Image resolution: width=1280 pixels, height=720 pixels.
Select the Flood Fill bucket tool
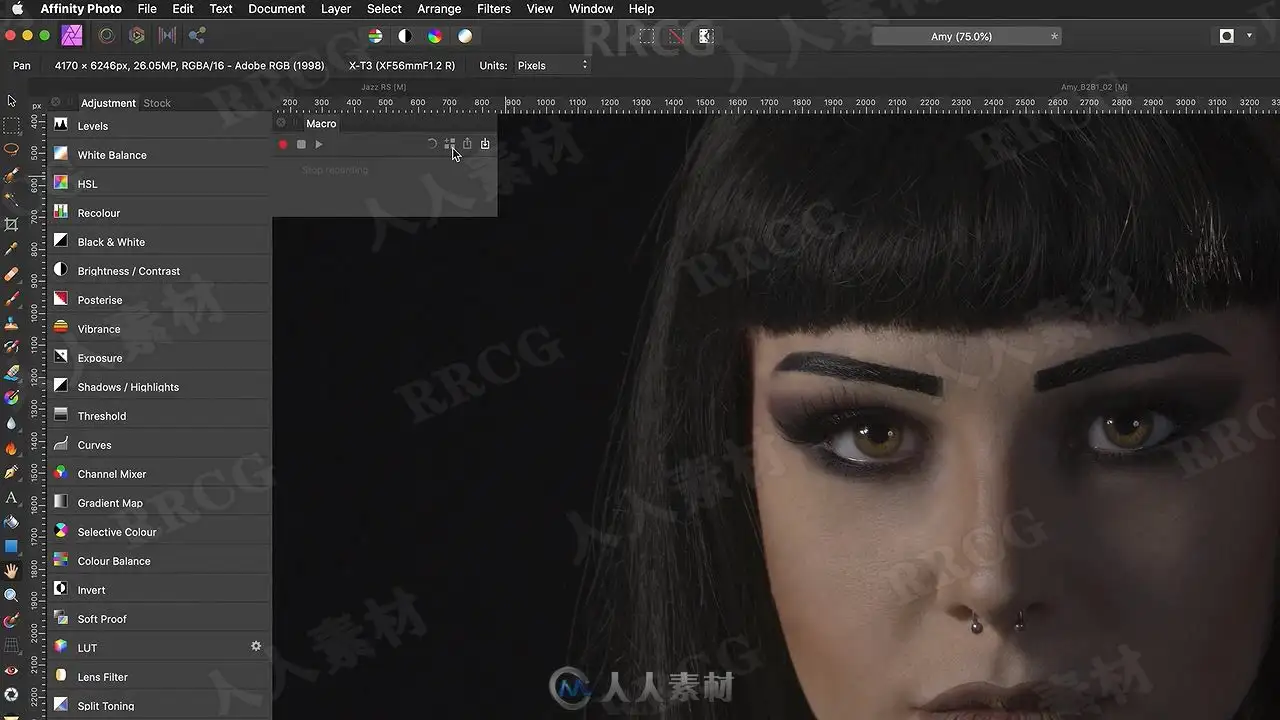pyautogui.click(x=11, y=521)
